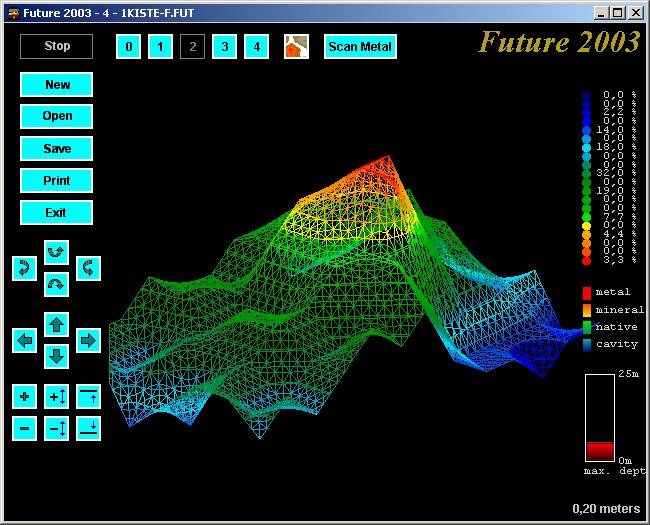
Task: Click the app icon in title bar
Action: click(x=14, y=13)
